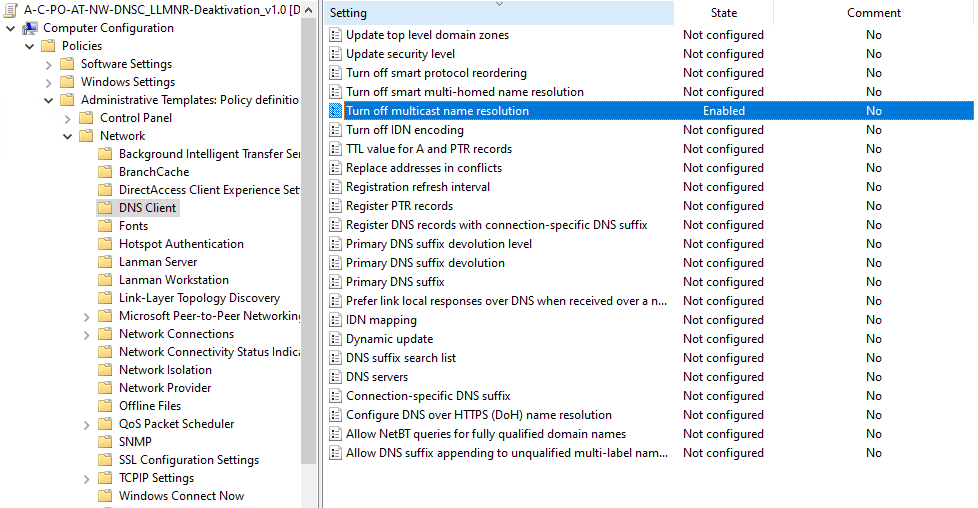Expand the QoS Packet Scheduler node
Screen dimensions: 978x508
point(87,424)
